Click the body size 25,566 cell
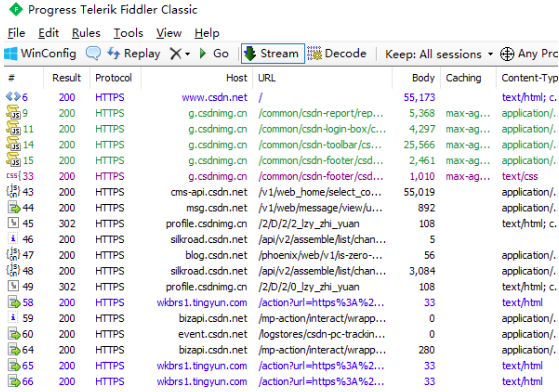Viewport: 559px width, 392px height. [x=419, y=145]
